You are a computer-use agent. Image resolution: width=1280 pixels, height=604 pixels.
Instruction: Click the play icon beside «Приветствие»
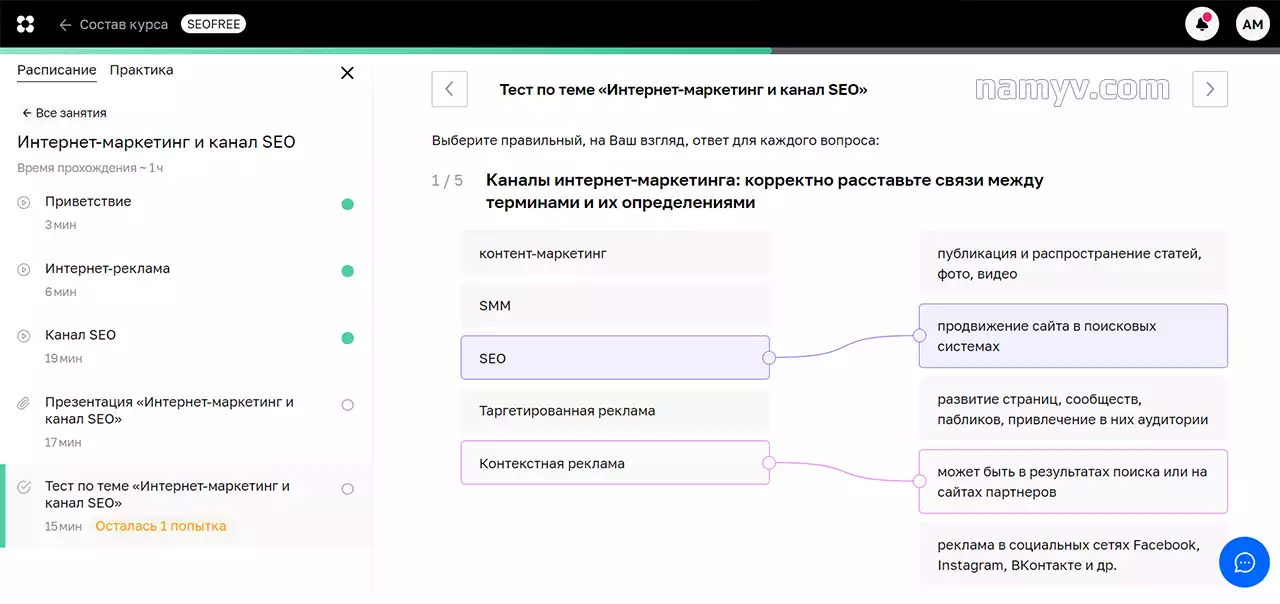click(23, 203)
